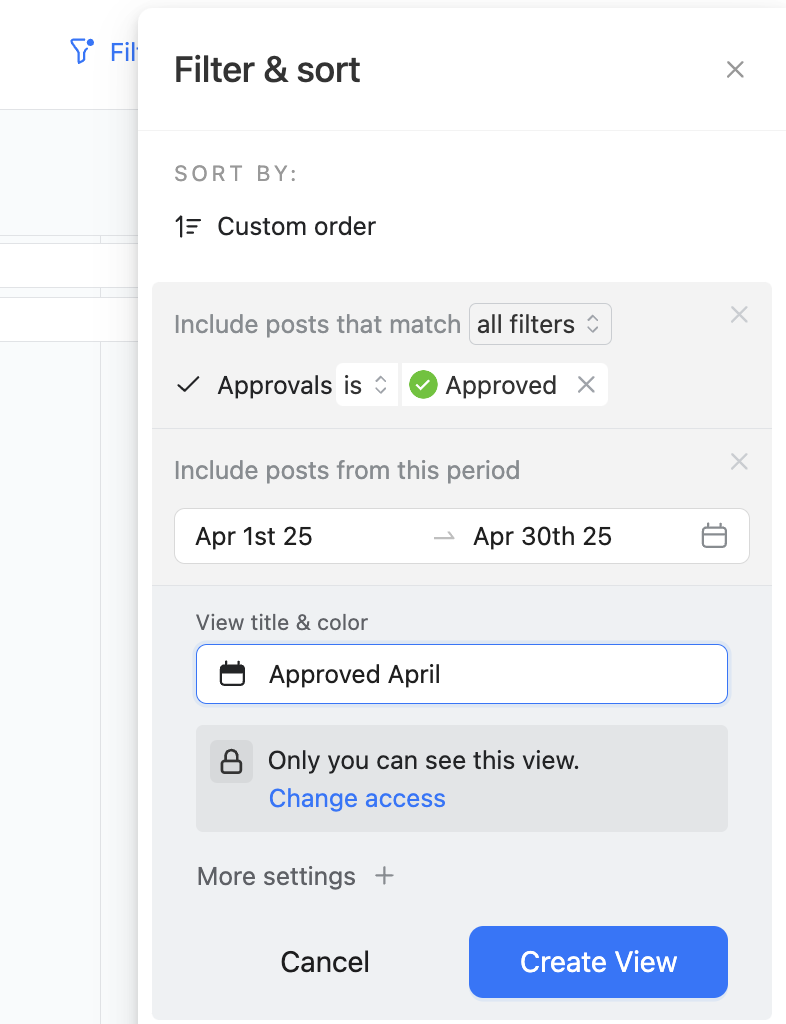Remove the date period filter

click(739, 462)
